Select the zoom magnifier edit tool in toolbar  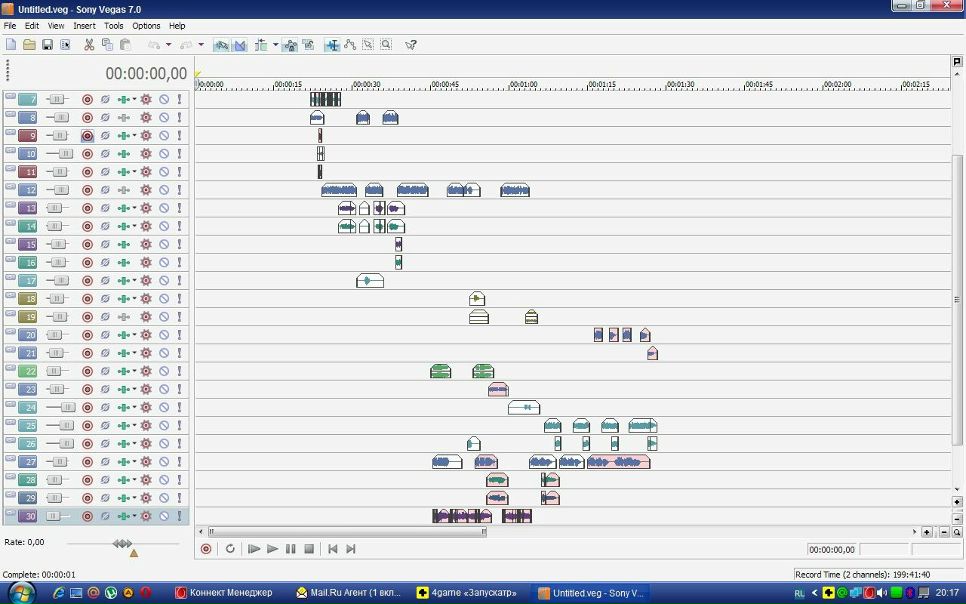coord(386,45)
